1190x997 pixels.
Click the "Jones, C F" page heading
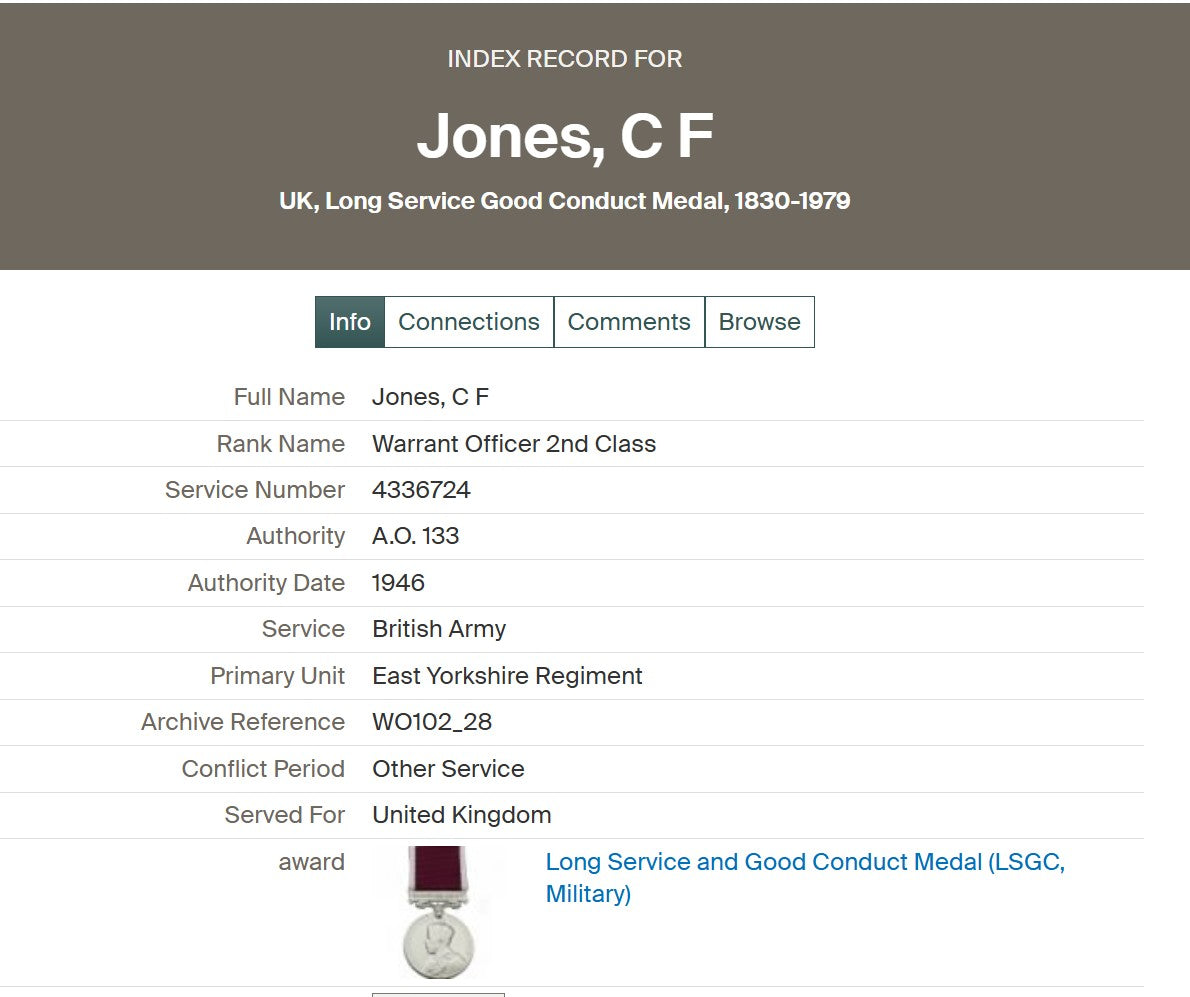click(x=565, y=136)
